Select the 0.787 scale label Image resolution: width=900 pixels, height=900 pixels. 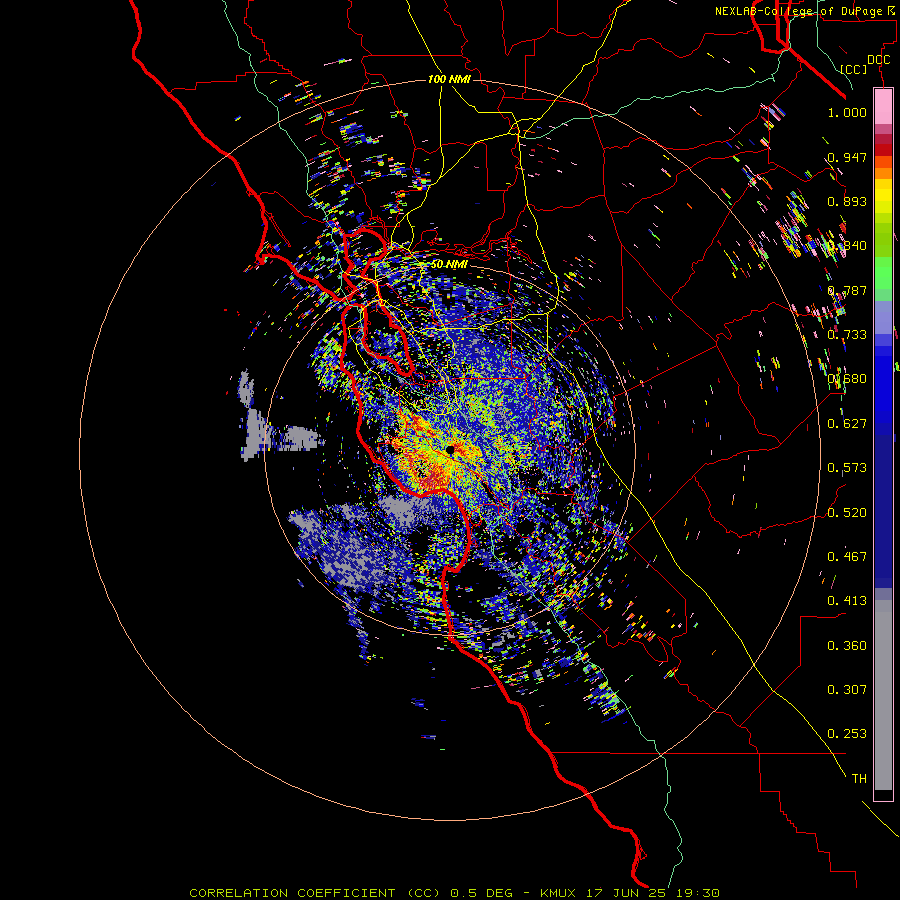click(x=847, y=290)
